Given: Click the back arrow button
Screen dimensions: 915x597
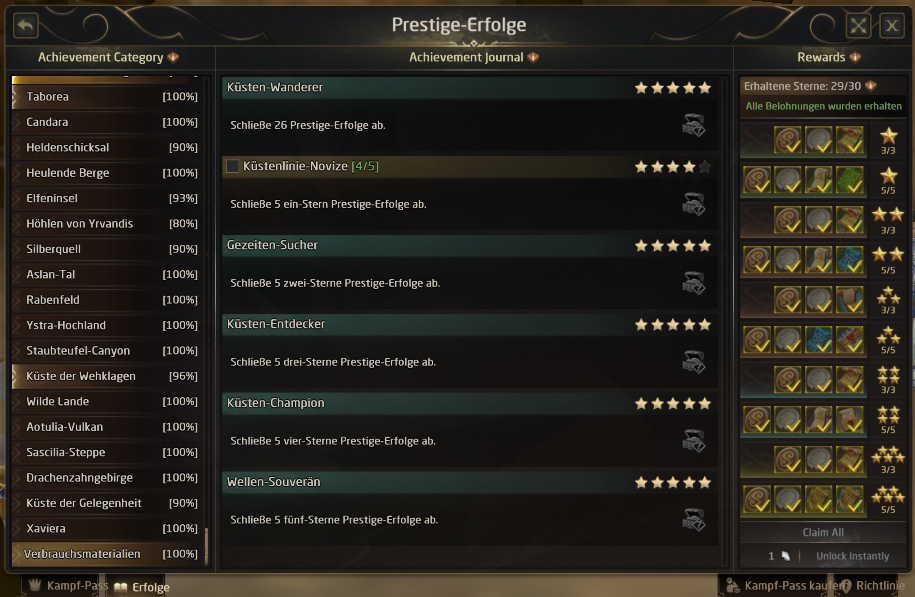Looking at the screenshot, I should [x=25, y=26].
